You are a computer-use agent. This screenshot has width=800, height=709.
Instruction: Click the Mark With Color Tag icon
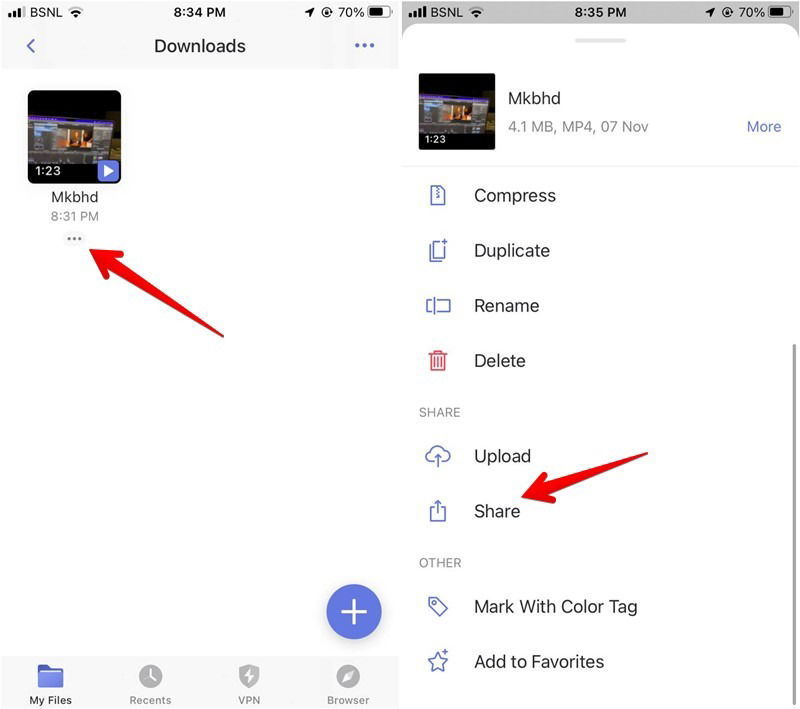point(438,607)
